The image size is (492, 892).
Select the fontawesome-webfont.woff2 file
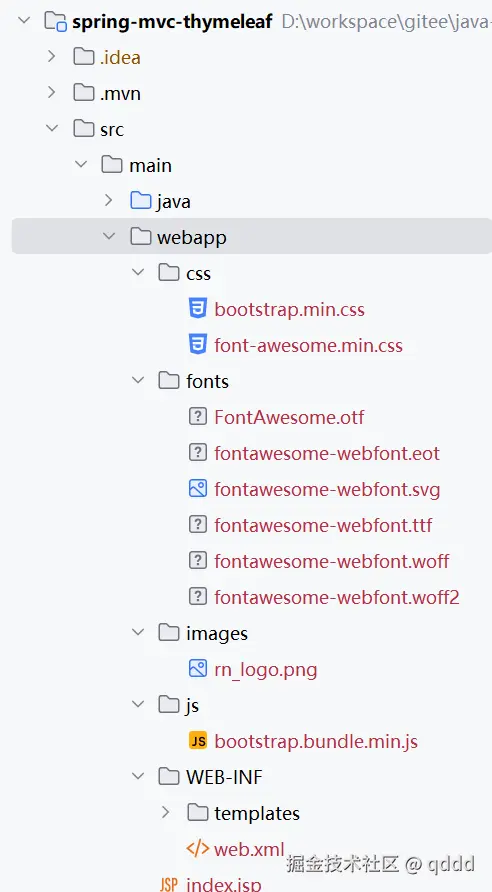coord(337,597)
